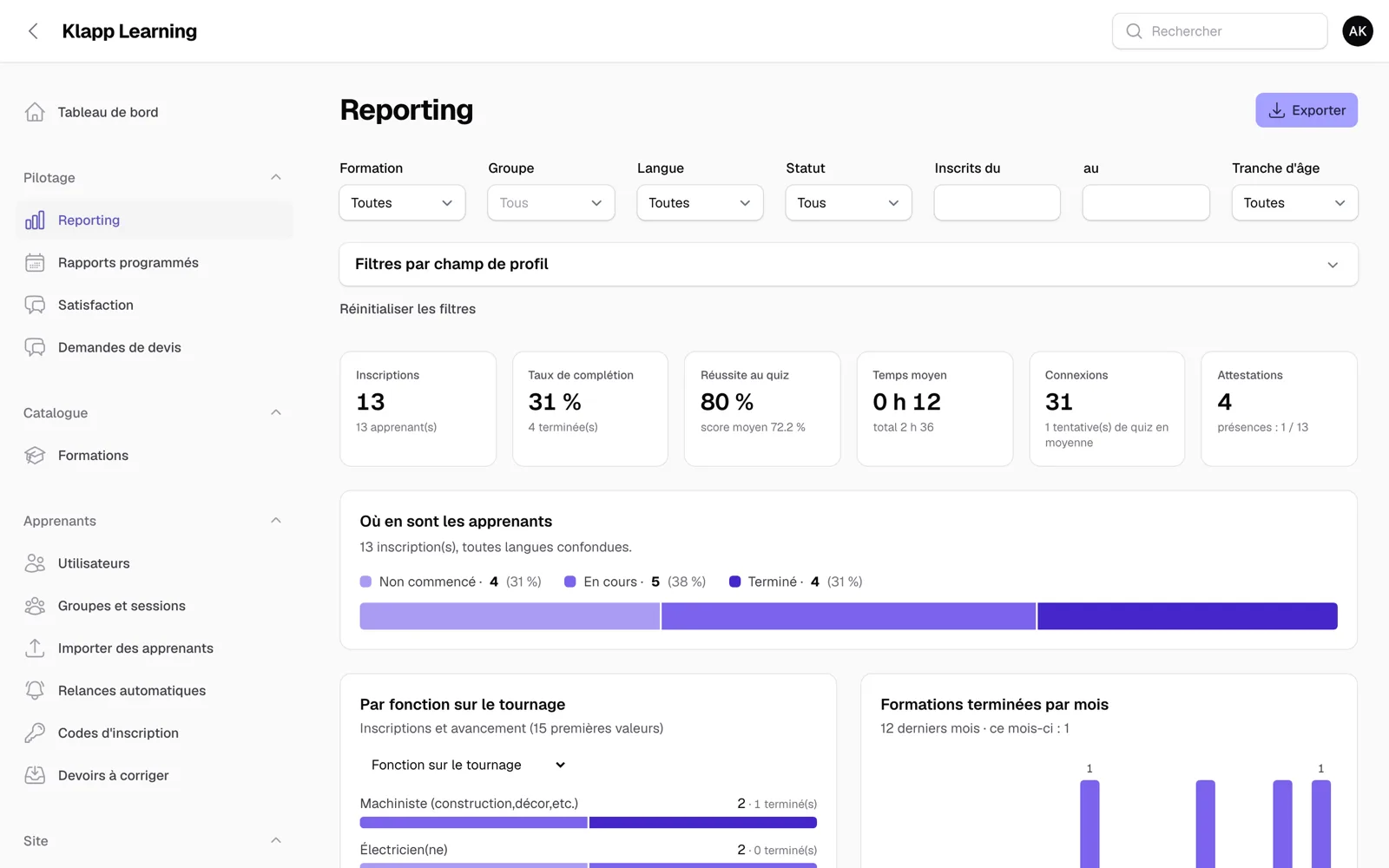Click the Importer des apprenants upload icon
Screen dimensions: 1389x868
coord(35,648)
